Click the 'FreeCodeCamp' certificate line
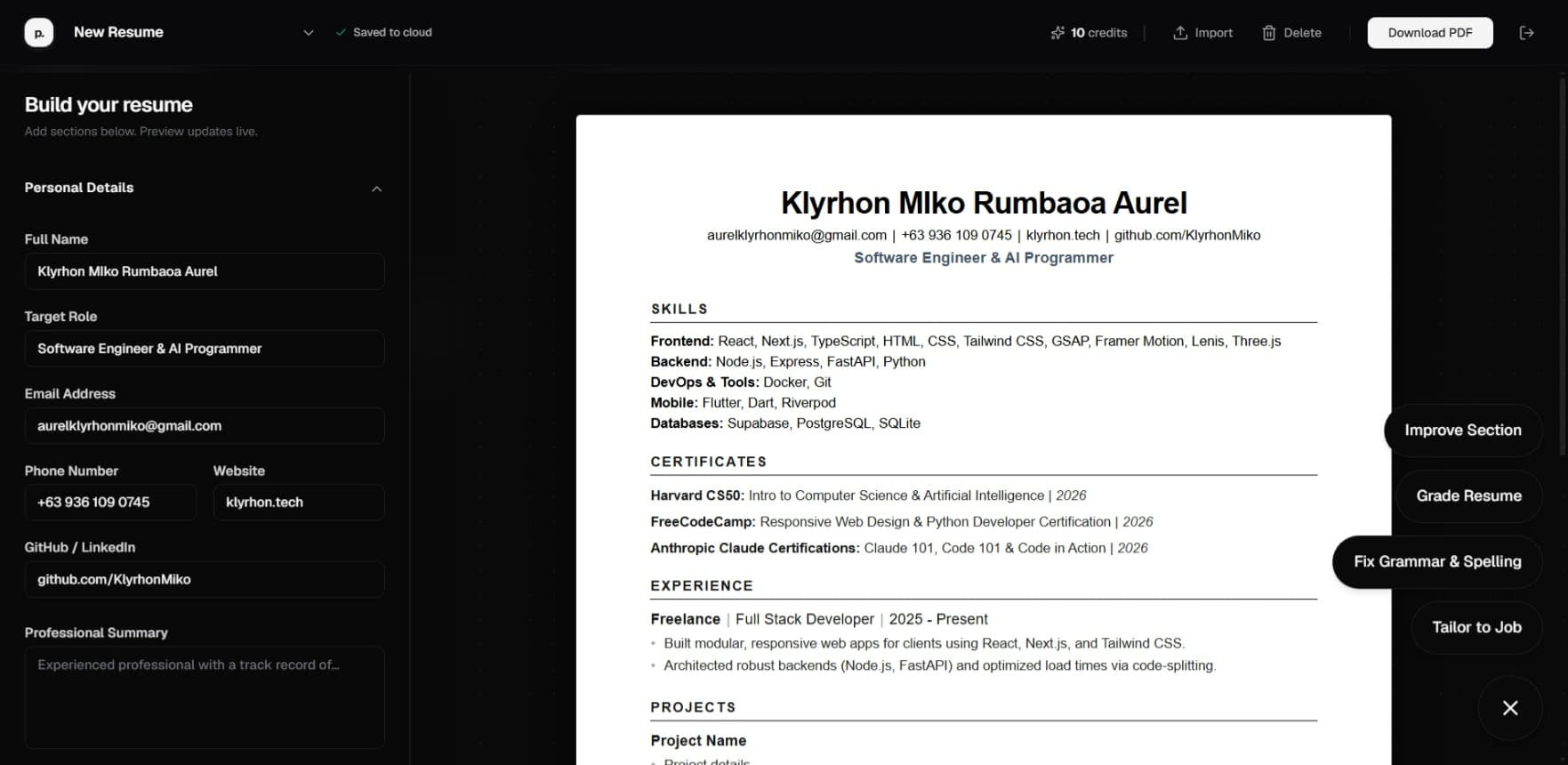This screenshot has width=1568, height=765. [x=902, y=522]
